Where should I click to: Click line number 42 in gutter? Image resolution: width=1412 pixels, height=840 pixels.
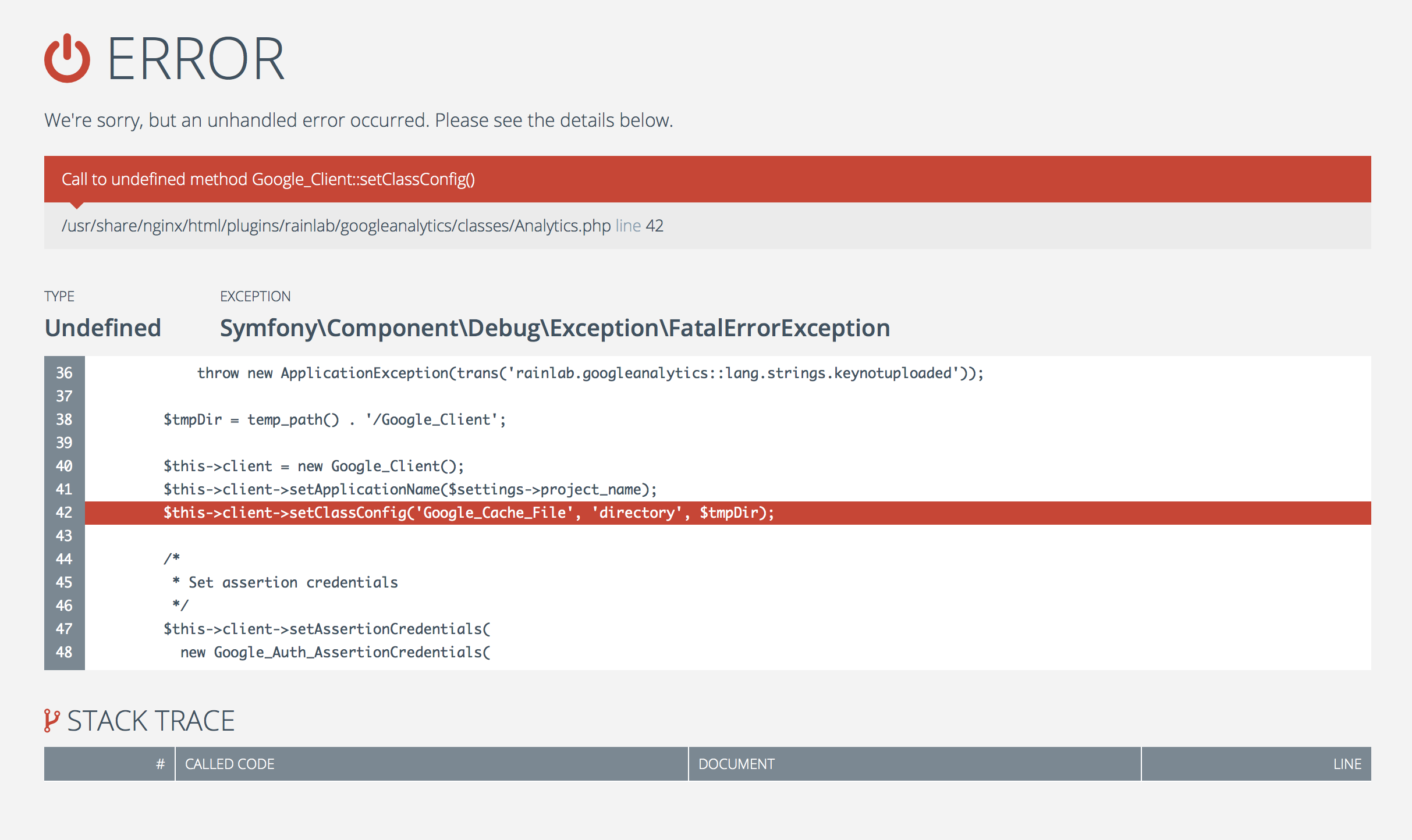click(x=64, y=512)
